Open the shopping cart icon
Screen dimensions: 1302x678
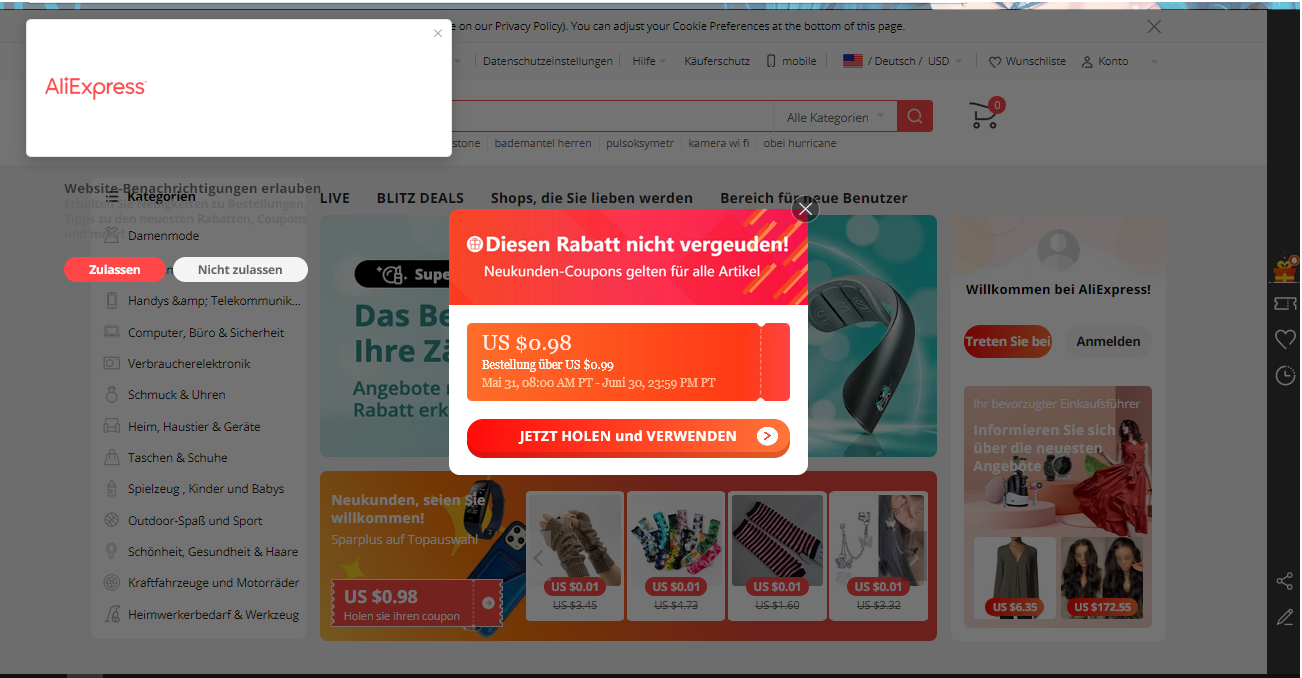[x=985, y=115]
